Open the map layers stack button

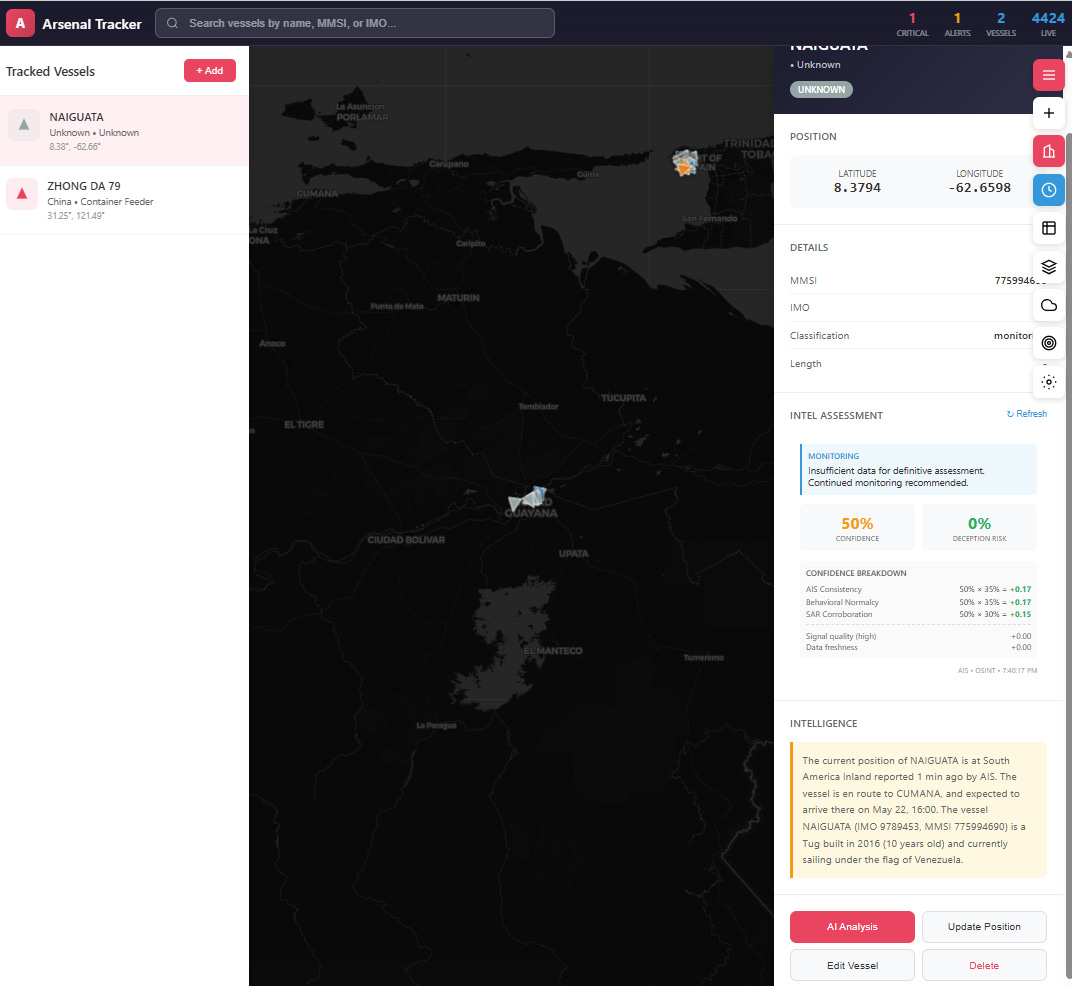(1048, 267)
